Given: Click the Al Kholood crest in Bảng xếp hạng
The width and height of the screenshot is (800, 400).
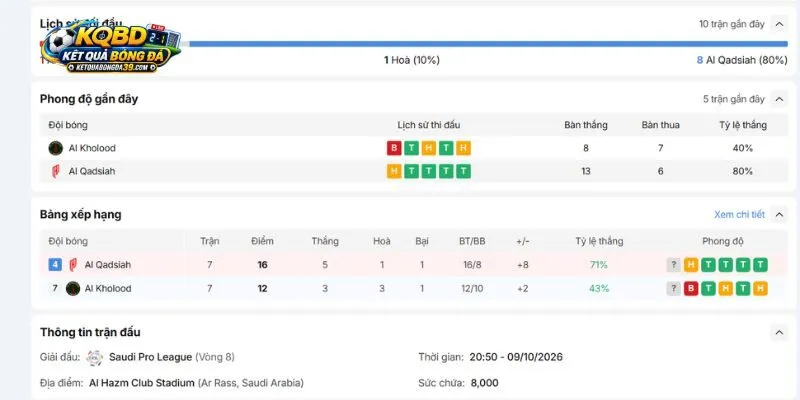Looking at the screenshot, I should [73, 288].
